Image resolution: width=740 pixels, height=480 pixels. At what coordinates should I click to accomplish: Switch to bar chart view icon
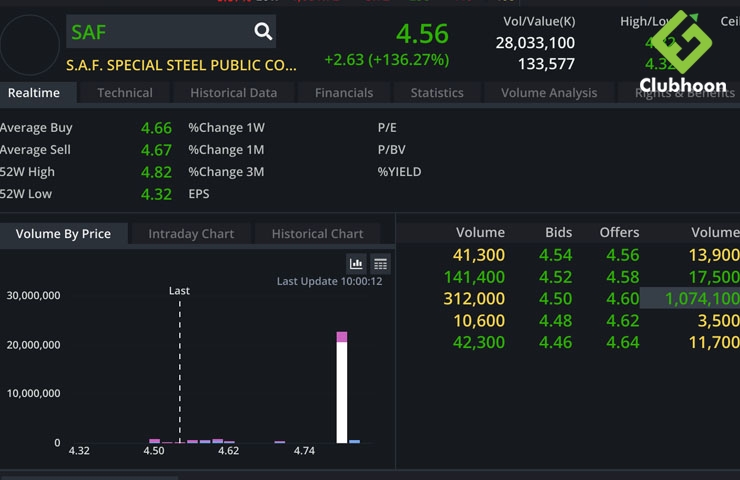[356, 264]
